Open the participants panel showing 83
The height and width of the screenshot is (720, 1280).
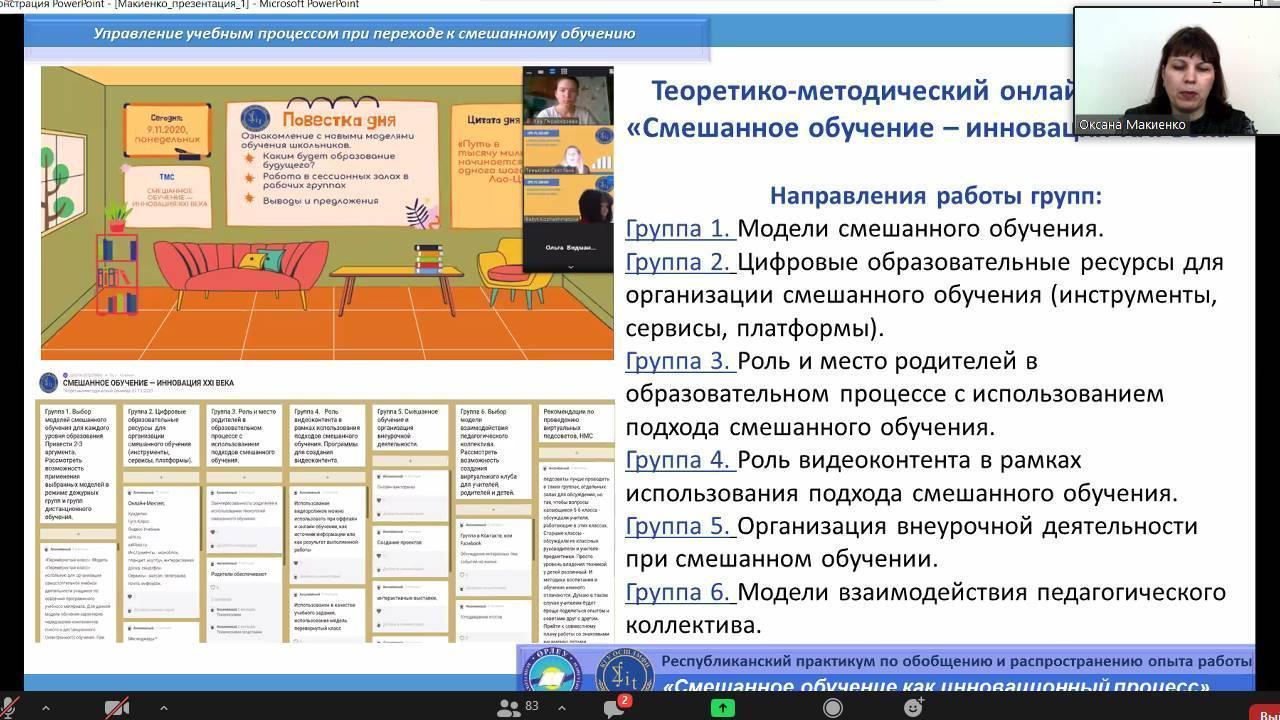(518, 708)
